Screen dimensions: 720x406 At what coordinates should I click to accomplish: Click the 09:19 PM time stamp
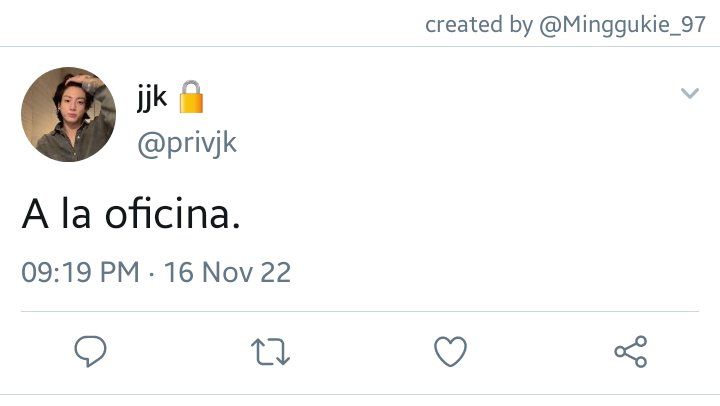80,272
